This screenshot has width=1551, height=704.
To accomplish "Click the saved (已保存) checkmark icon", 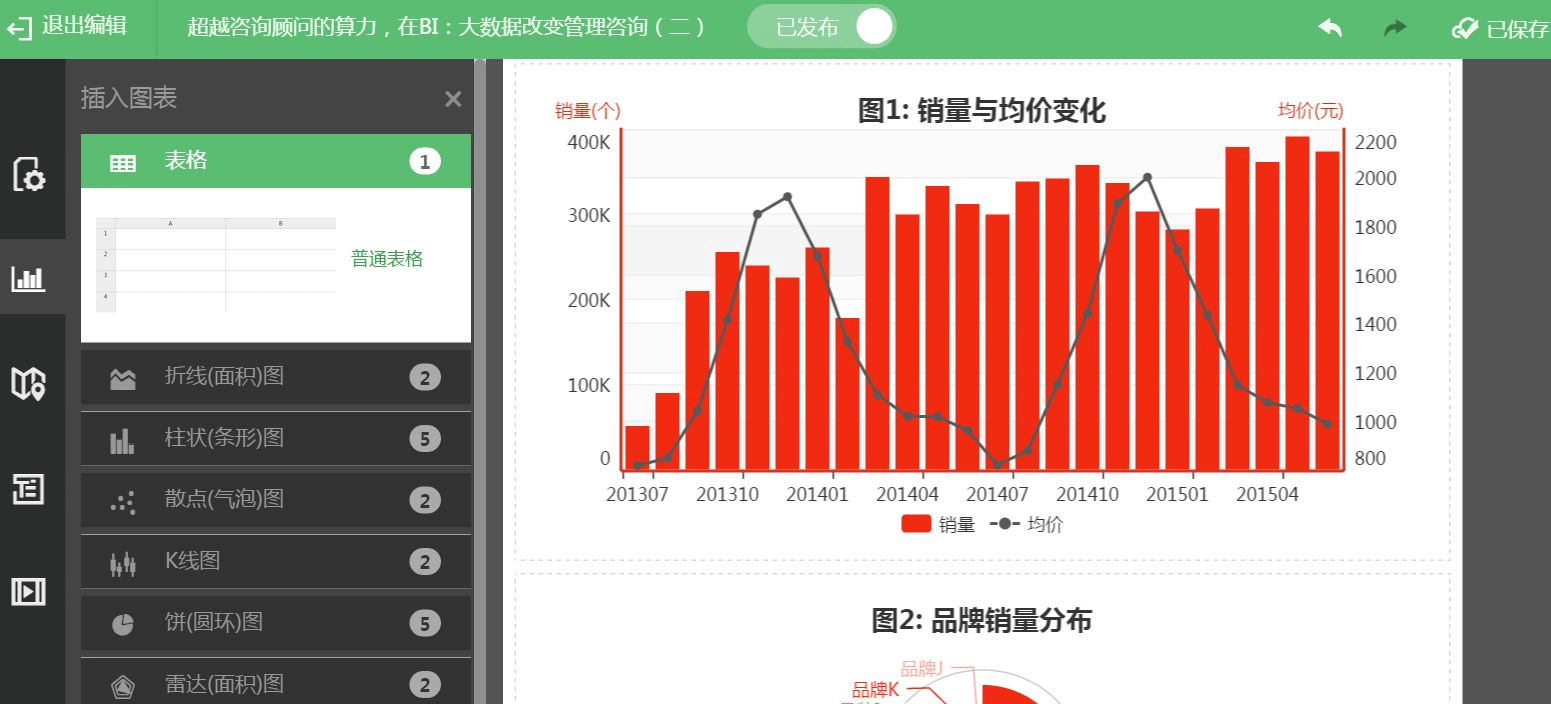I will [x=1465, y=29].
